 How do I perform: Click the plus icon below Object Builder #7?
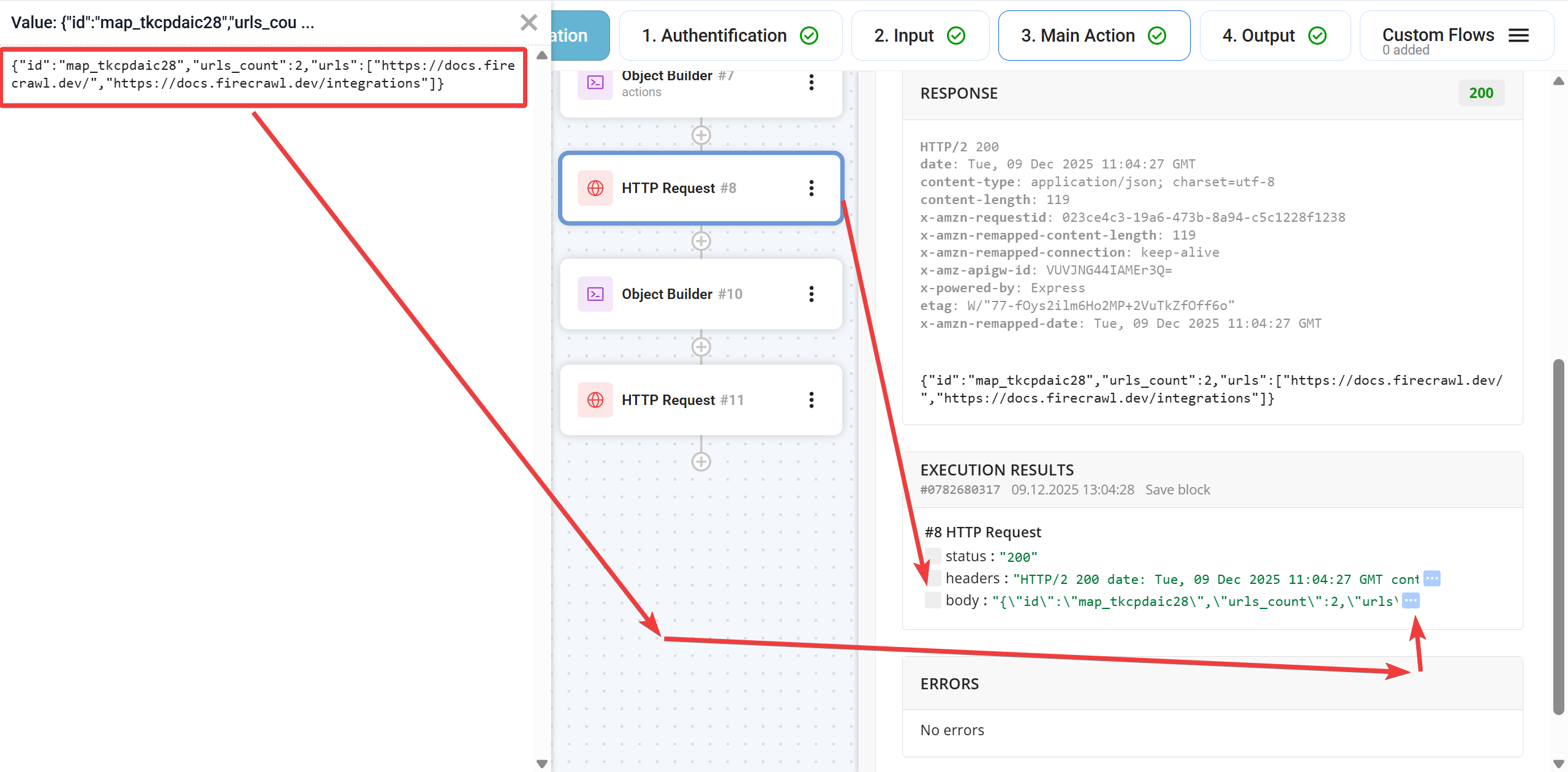point(701,135)
